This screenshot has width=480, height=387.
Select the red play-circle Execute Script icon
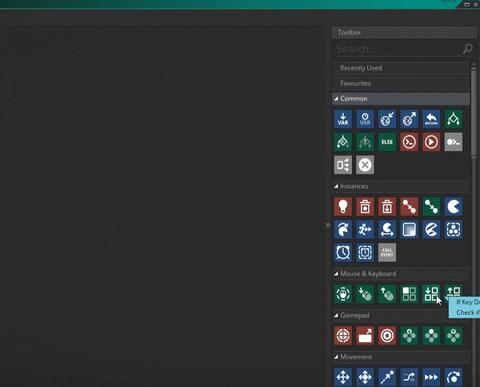pos(431,142)
